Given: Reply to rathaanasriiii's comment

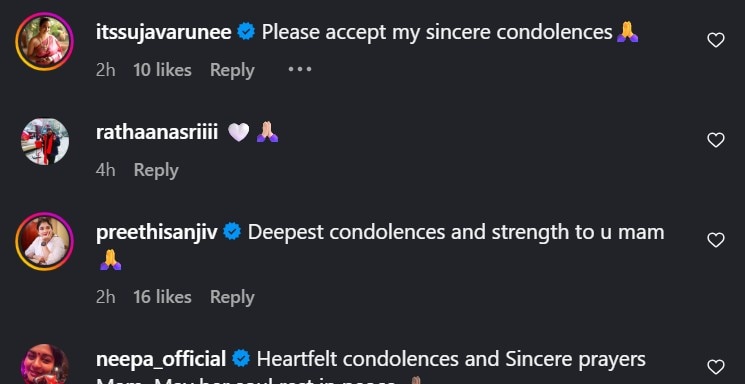Looking at the screenshot, I should (156, 170).
